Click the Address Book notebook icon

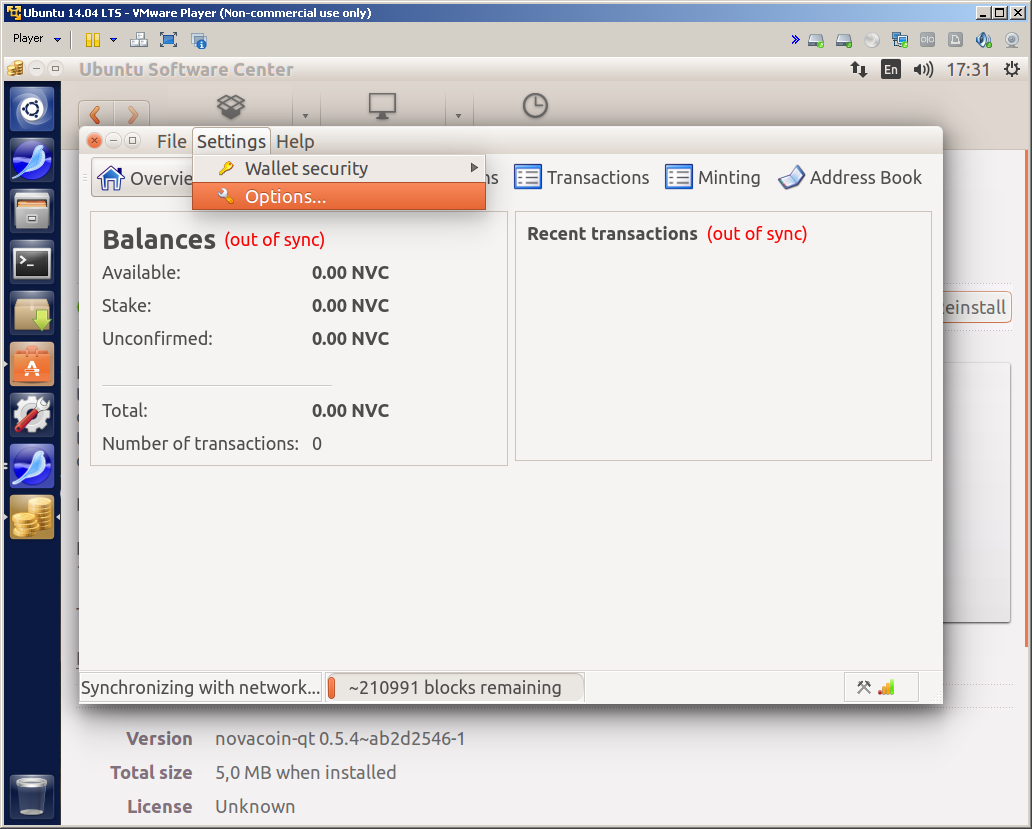coord(791,178)
